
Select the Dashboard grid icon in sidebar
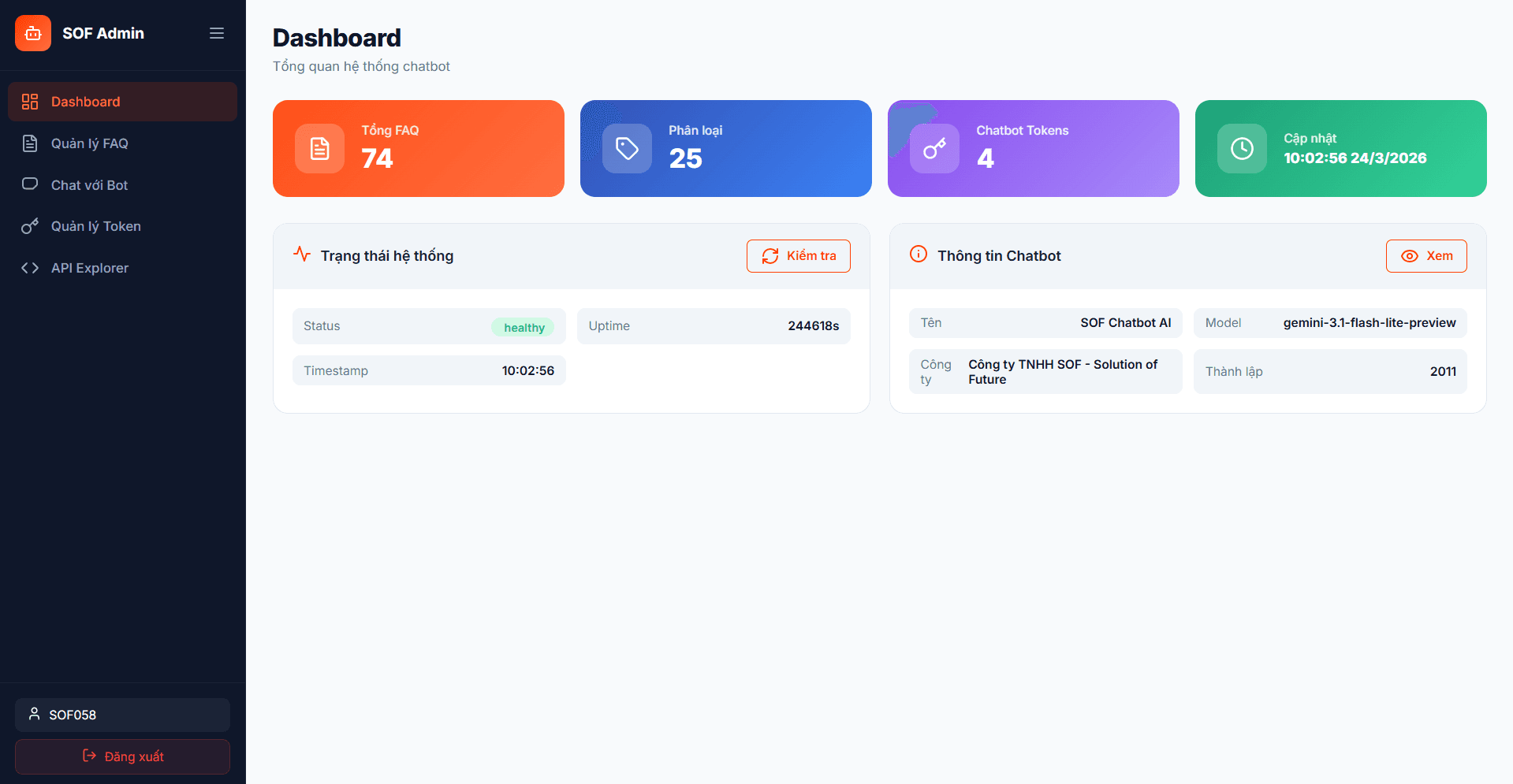point(30,101)
